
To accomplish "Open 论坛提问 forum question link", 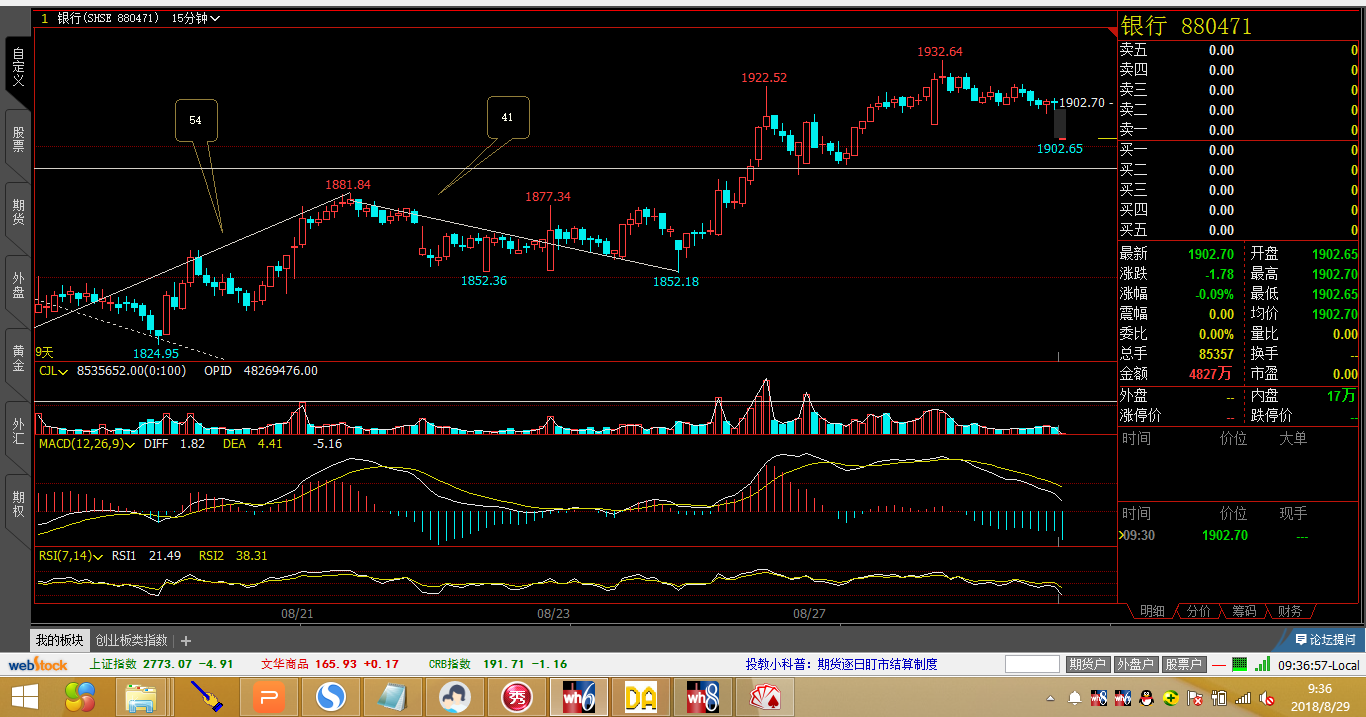I will (x=1325, y=640).
